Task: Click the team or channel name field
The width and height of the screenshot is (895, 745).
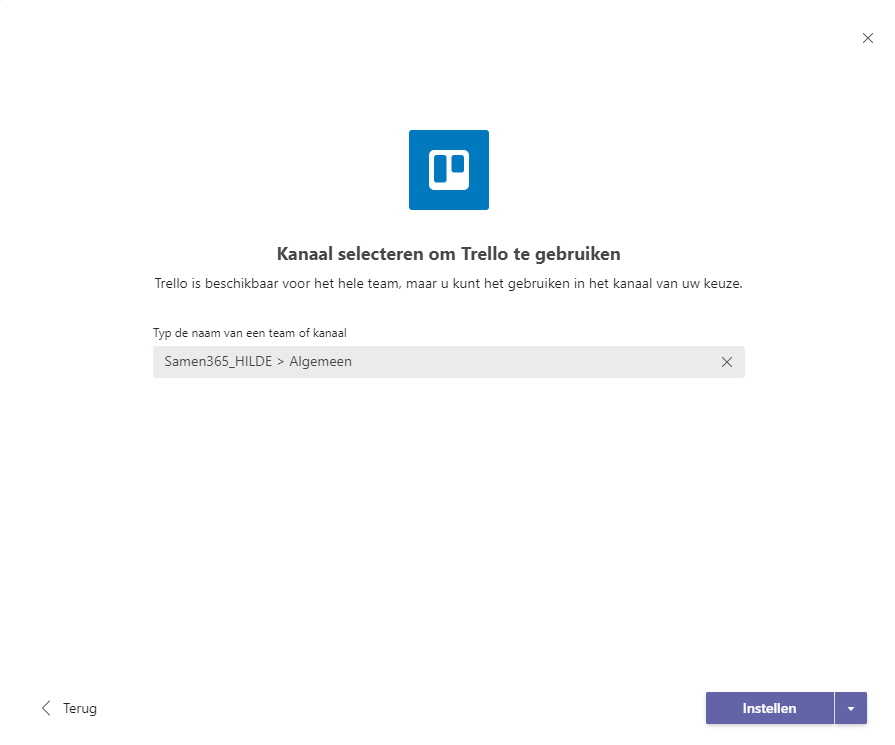Action: [x=449, y=362]
